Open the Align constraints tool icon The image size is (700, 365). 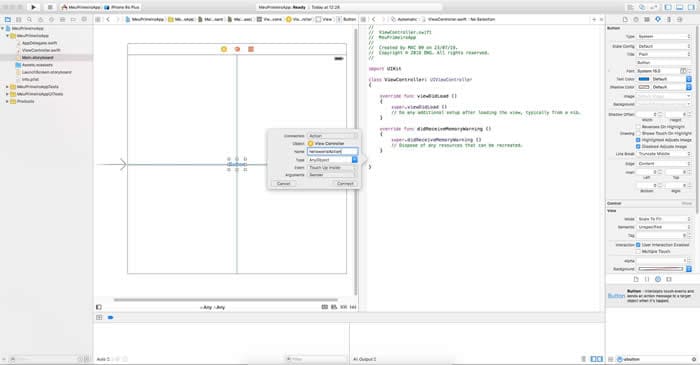334,307
